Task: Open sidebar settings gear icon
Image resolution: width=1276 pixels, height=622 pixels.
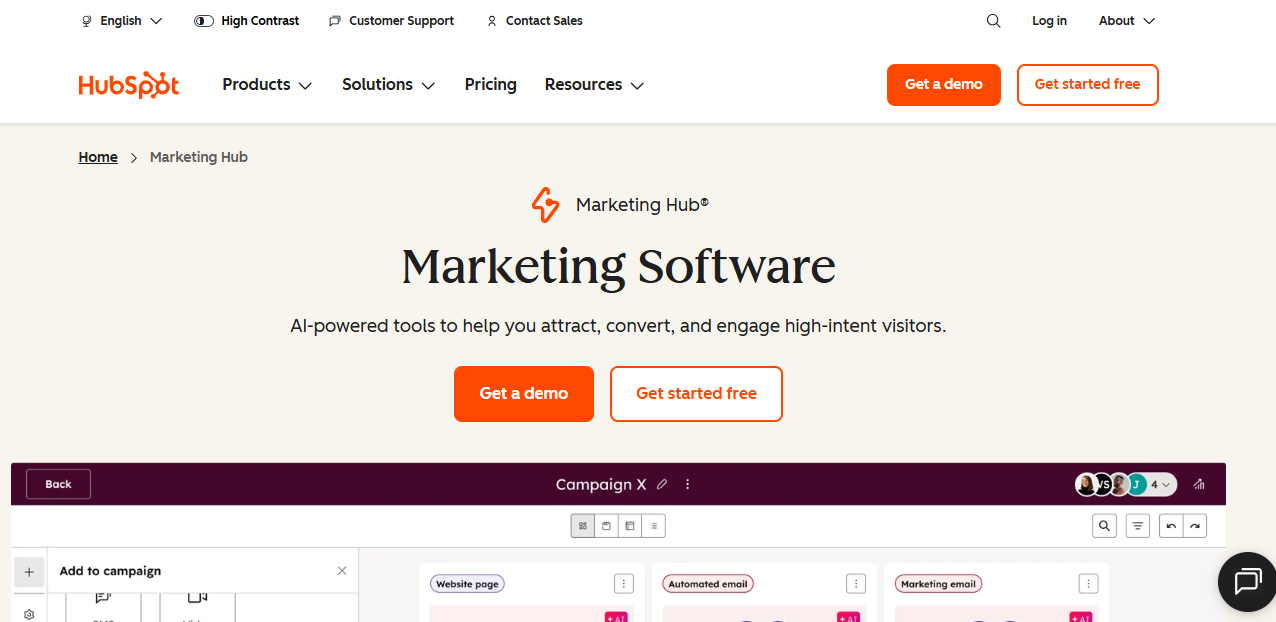Action: (29, 614)
